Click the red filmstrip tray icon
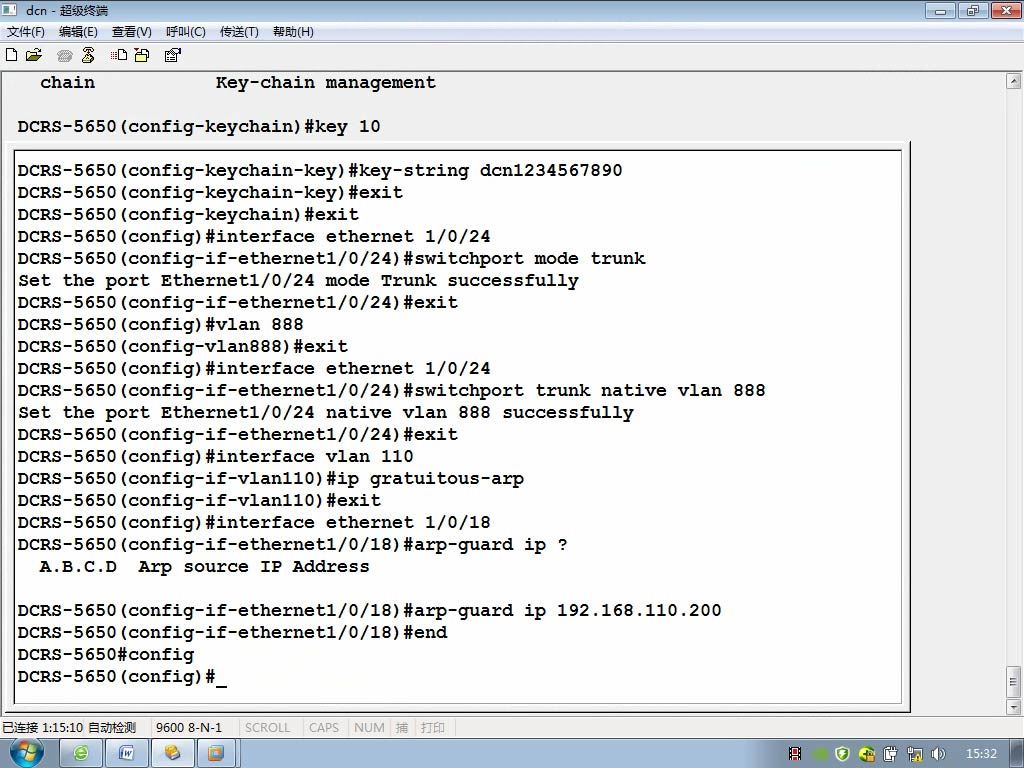The height and width of the screenshot is (768, 1024). [x=795, y=754]
